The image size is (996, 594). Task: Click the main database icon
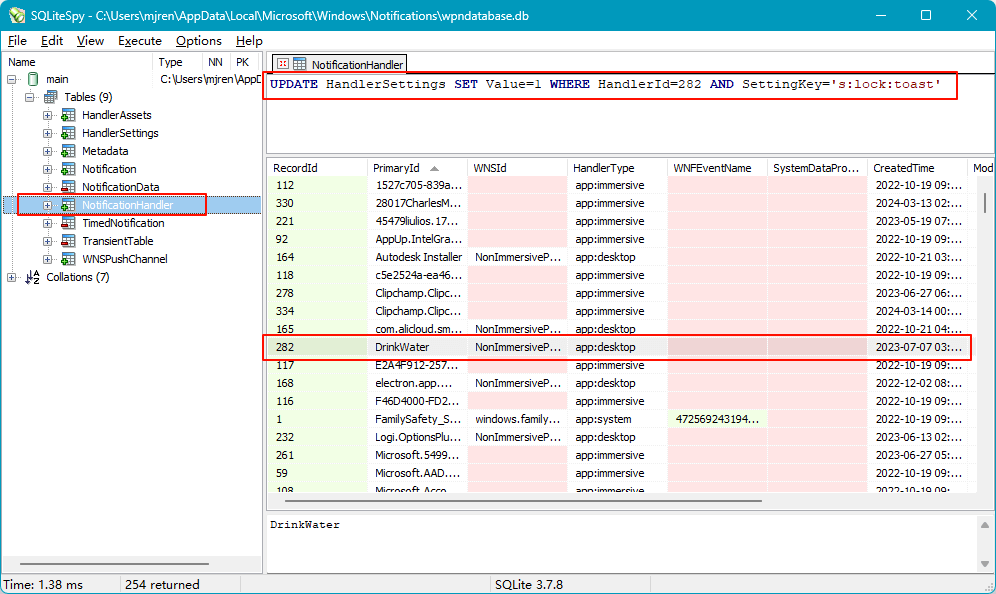[33, 79]
